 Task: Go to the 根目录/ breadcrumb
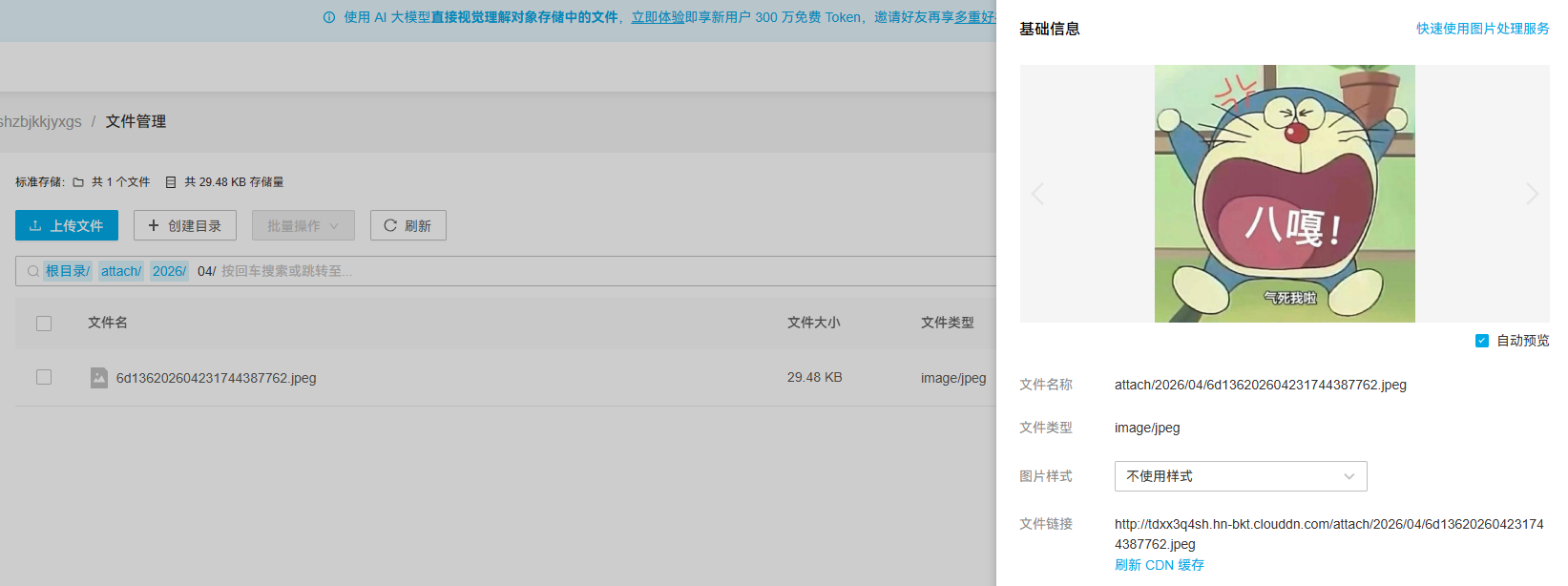(68, 271)
